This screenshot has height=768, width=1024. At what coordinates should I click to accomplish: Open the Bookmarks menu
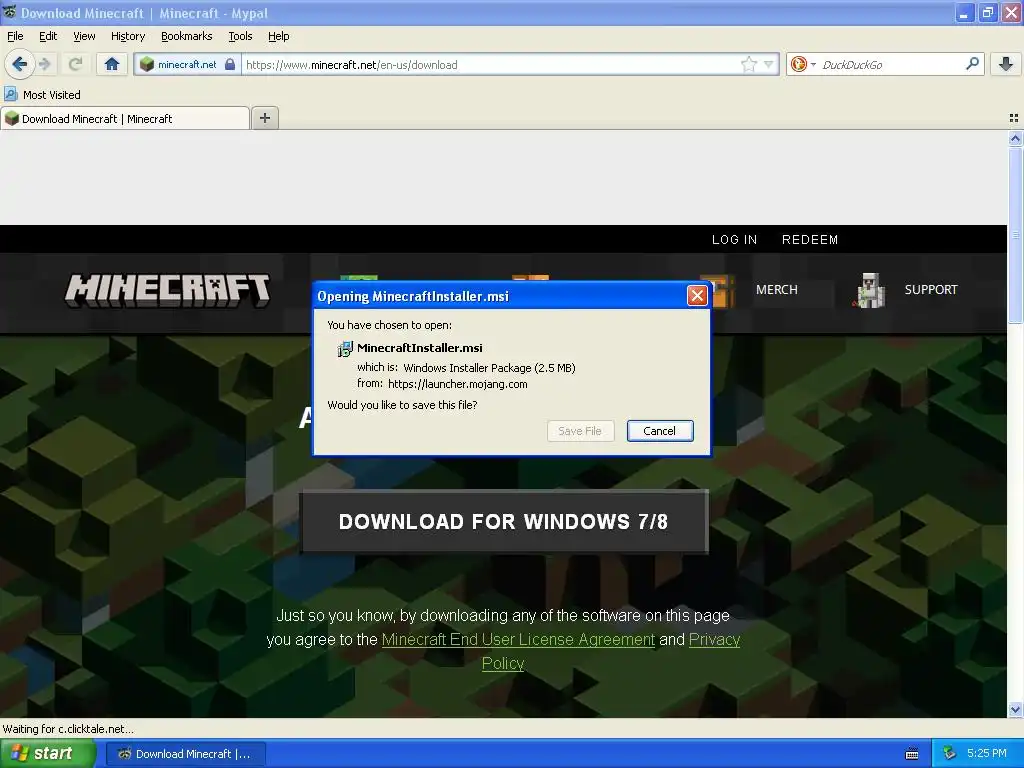point(186,36)
